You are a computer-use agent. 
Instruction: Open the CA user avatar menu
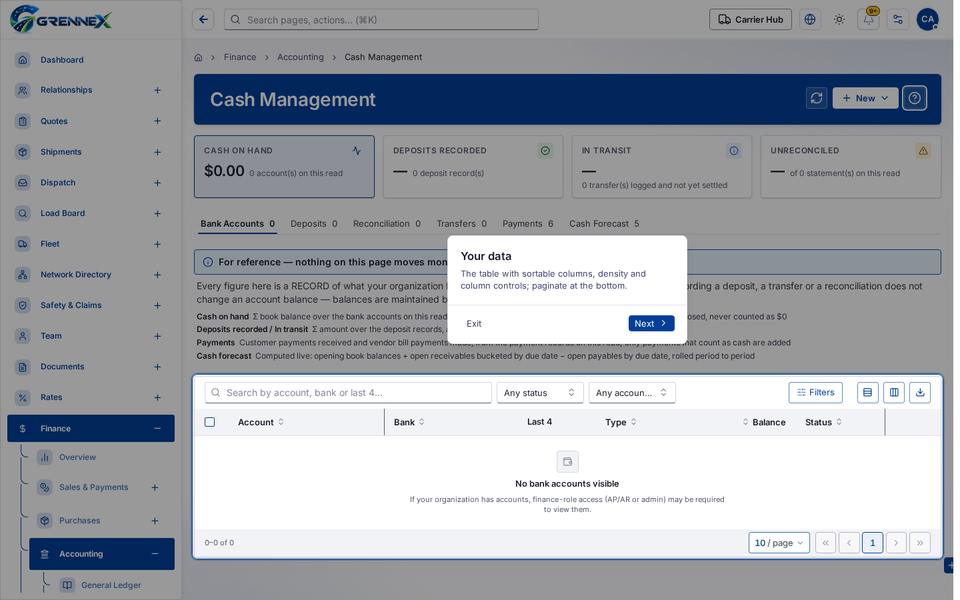928,20
